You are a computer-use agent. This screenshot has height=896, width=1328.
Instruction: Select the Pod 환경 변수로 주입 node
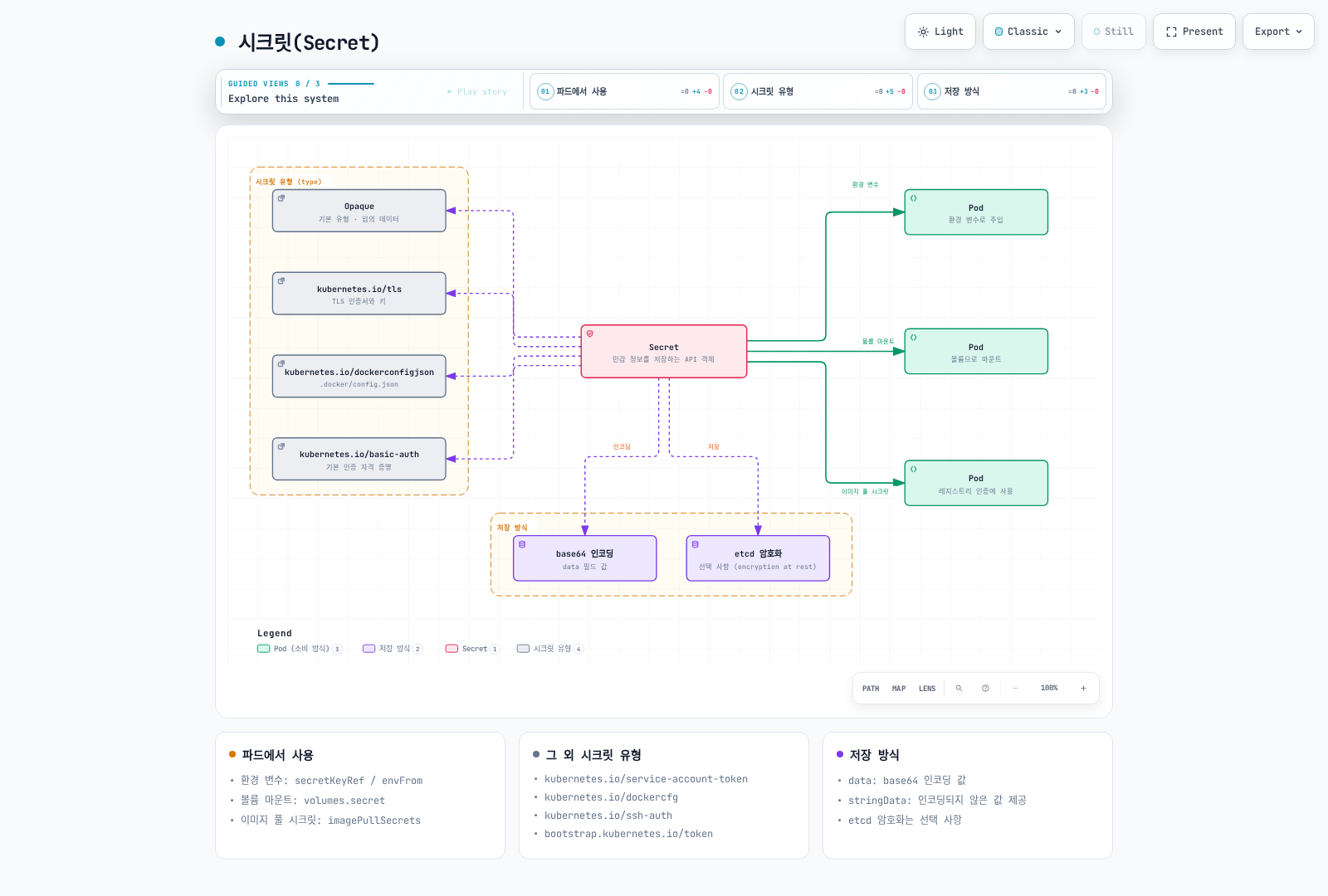click(976, 212)
